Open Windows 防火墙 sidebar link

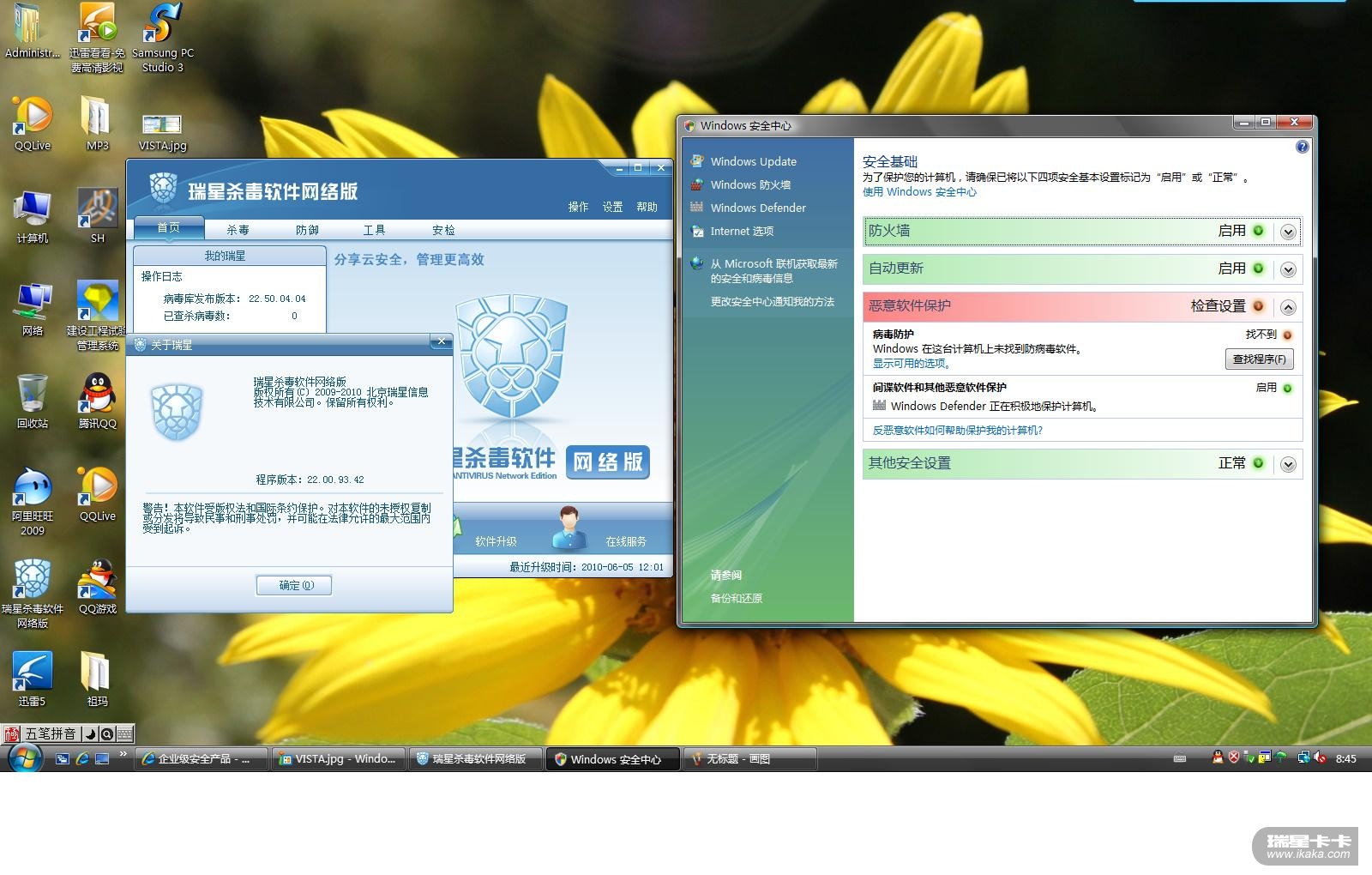coord(750,184)
